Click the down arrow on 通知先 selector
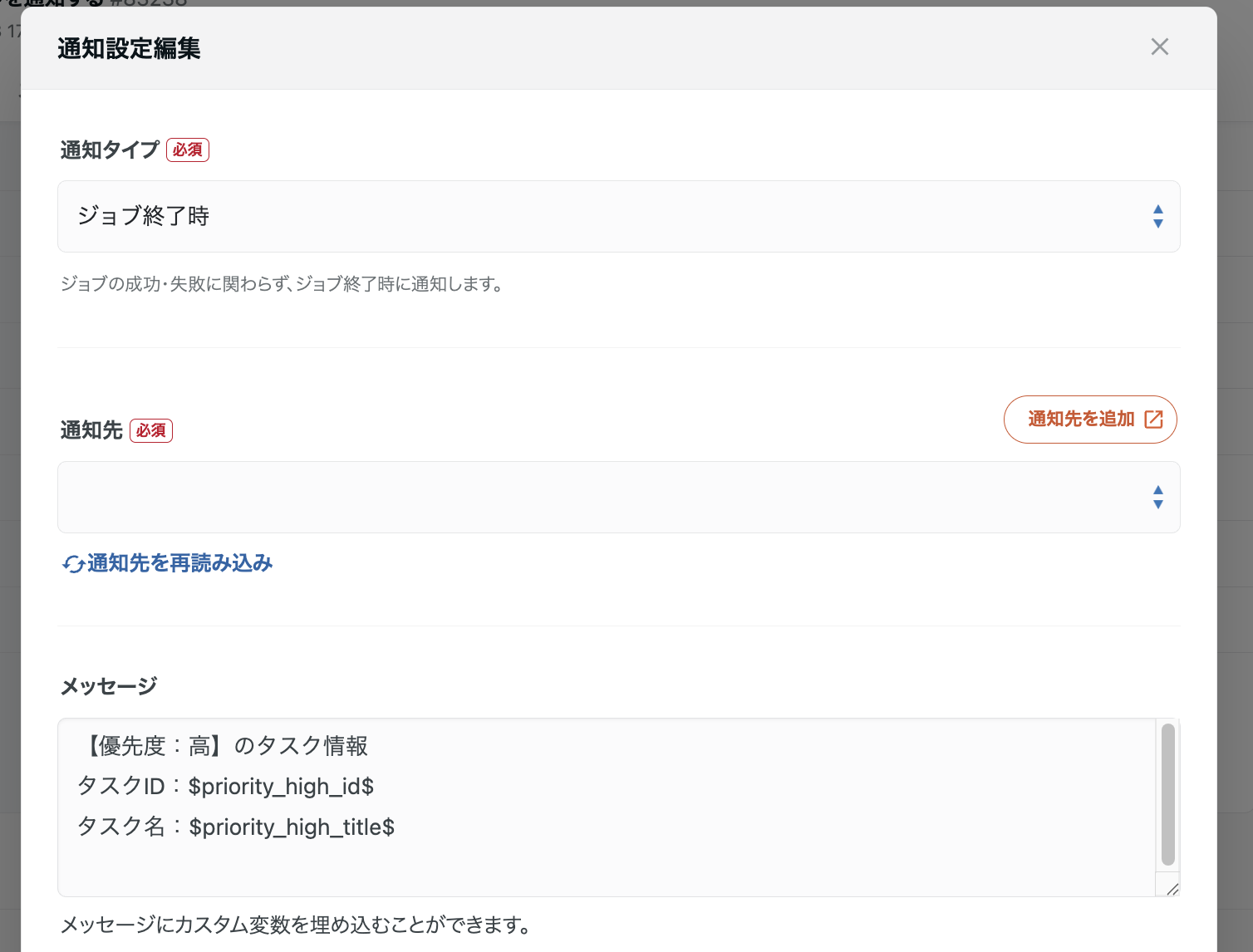 pyautogui.click(x=1158, y=503)
